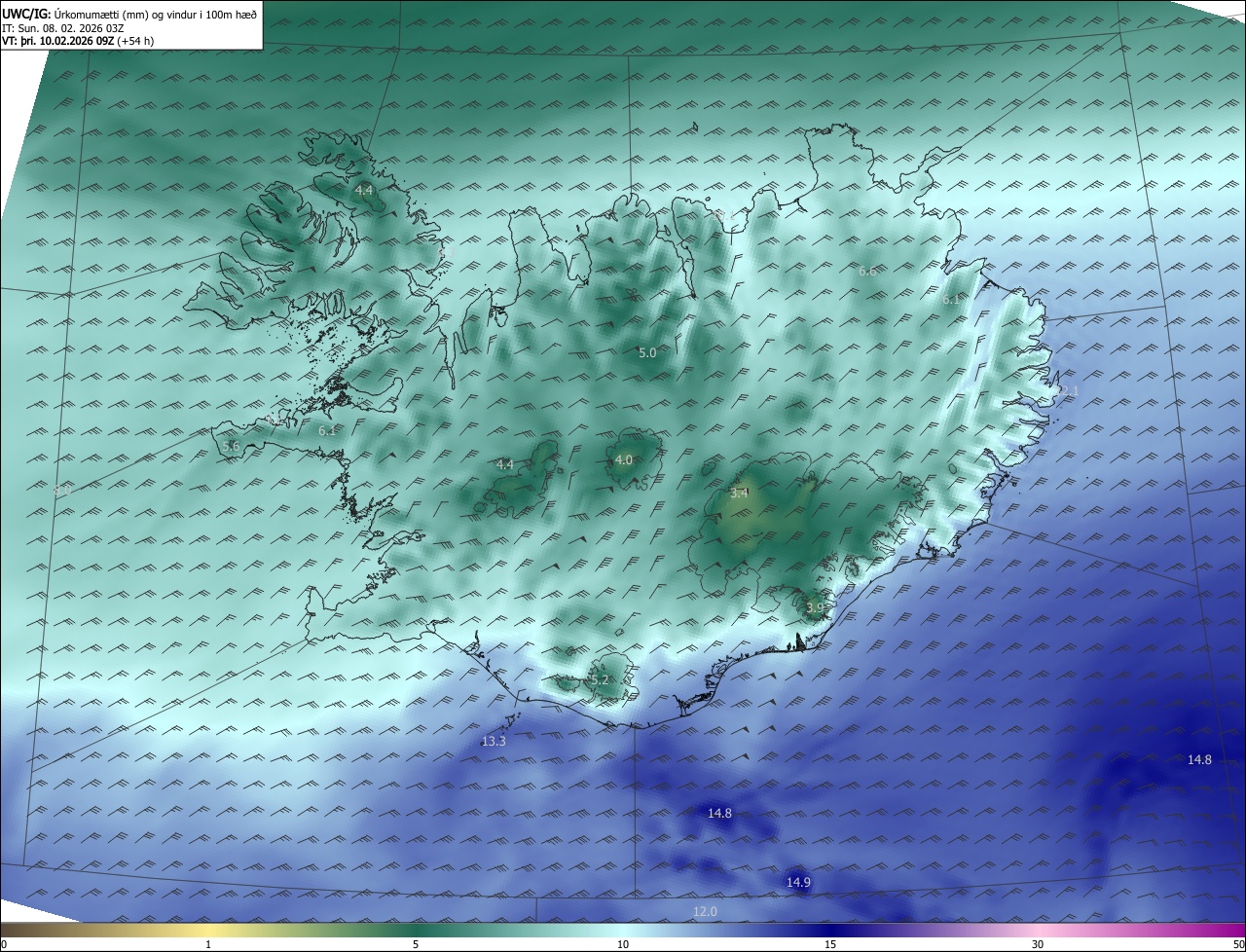Click the '1' tick on the colour scale

click(x=208, y=944)
